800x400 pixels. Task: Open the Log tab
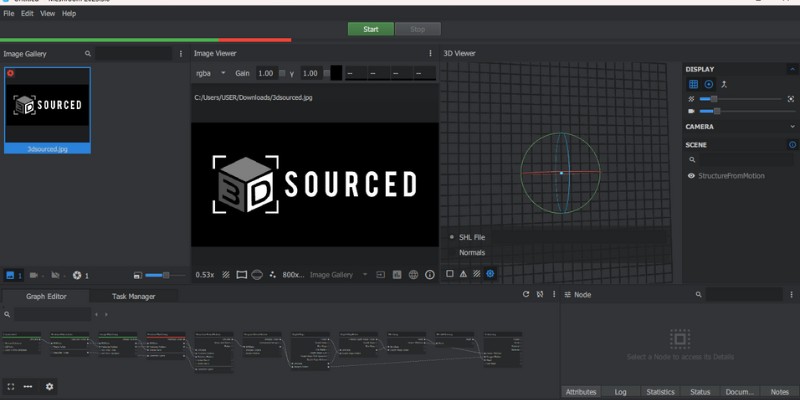(x=620, y=392)
